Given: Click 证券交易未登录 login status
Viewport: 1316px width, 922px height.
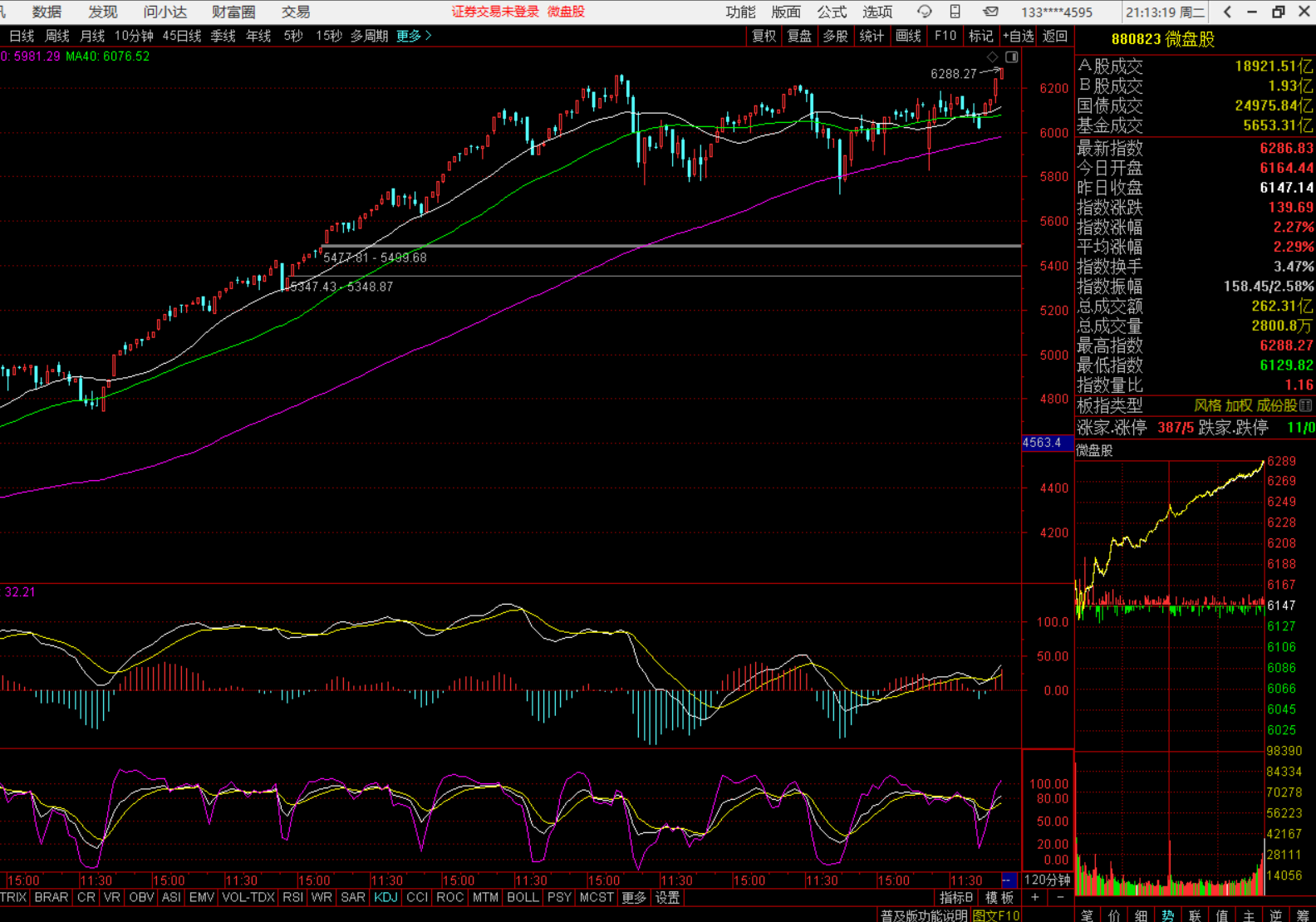Looking at the screenshot, I should [495, 12].
